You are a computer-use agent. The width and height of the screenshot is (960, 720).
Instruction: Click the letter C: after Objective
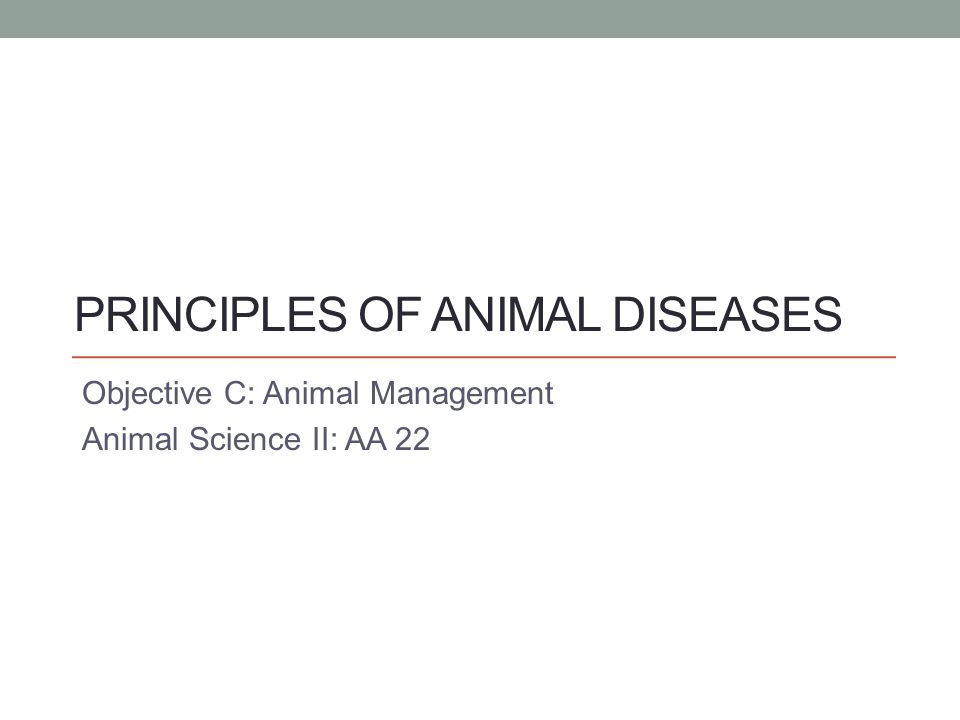pyautogui.click(x=239, y=392)
